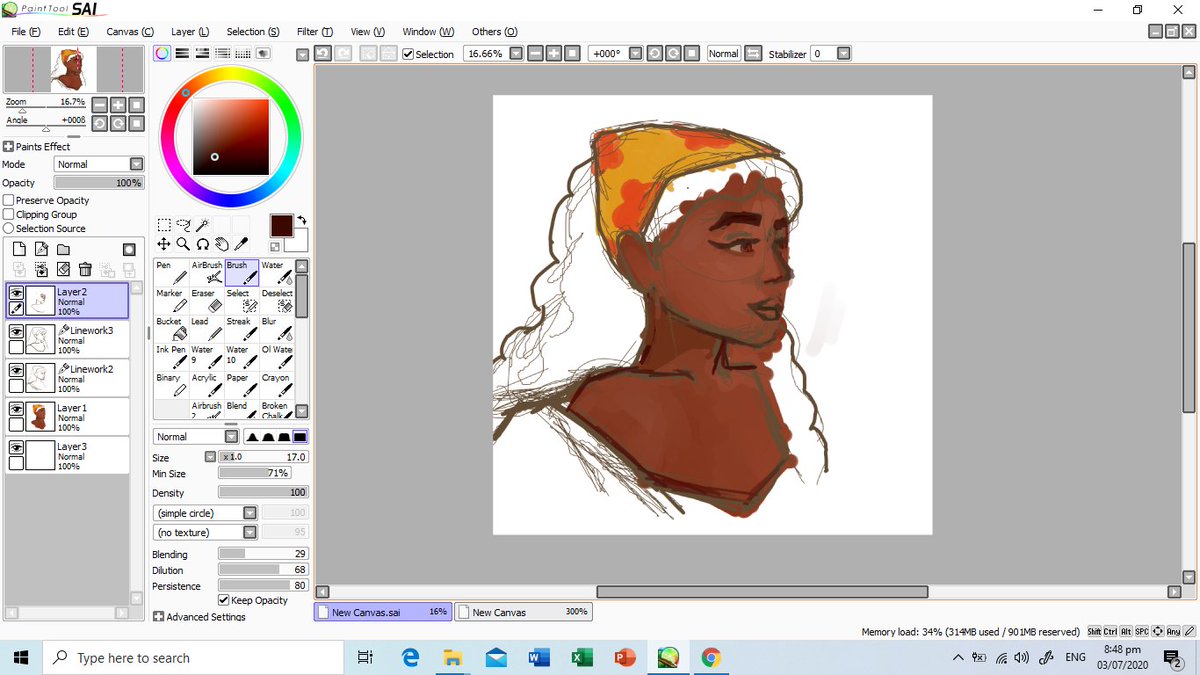Choose the Water brush tool
This screenshot has width=1200, height=675.
(277, 273)
